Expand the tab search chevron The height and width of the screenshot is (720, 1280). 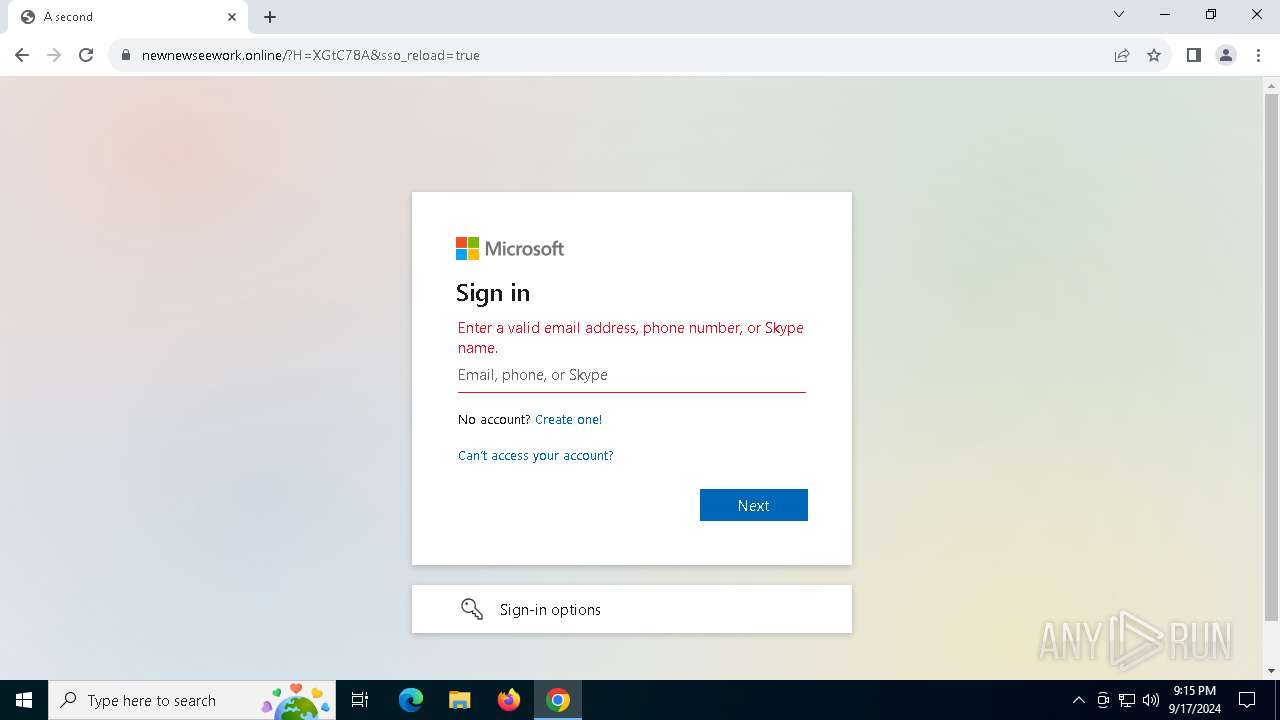pyautogui.click(x=1119, y=15)
